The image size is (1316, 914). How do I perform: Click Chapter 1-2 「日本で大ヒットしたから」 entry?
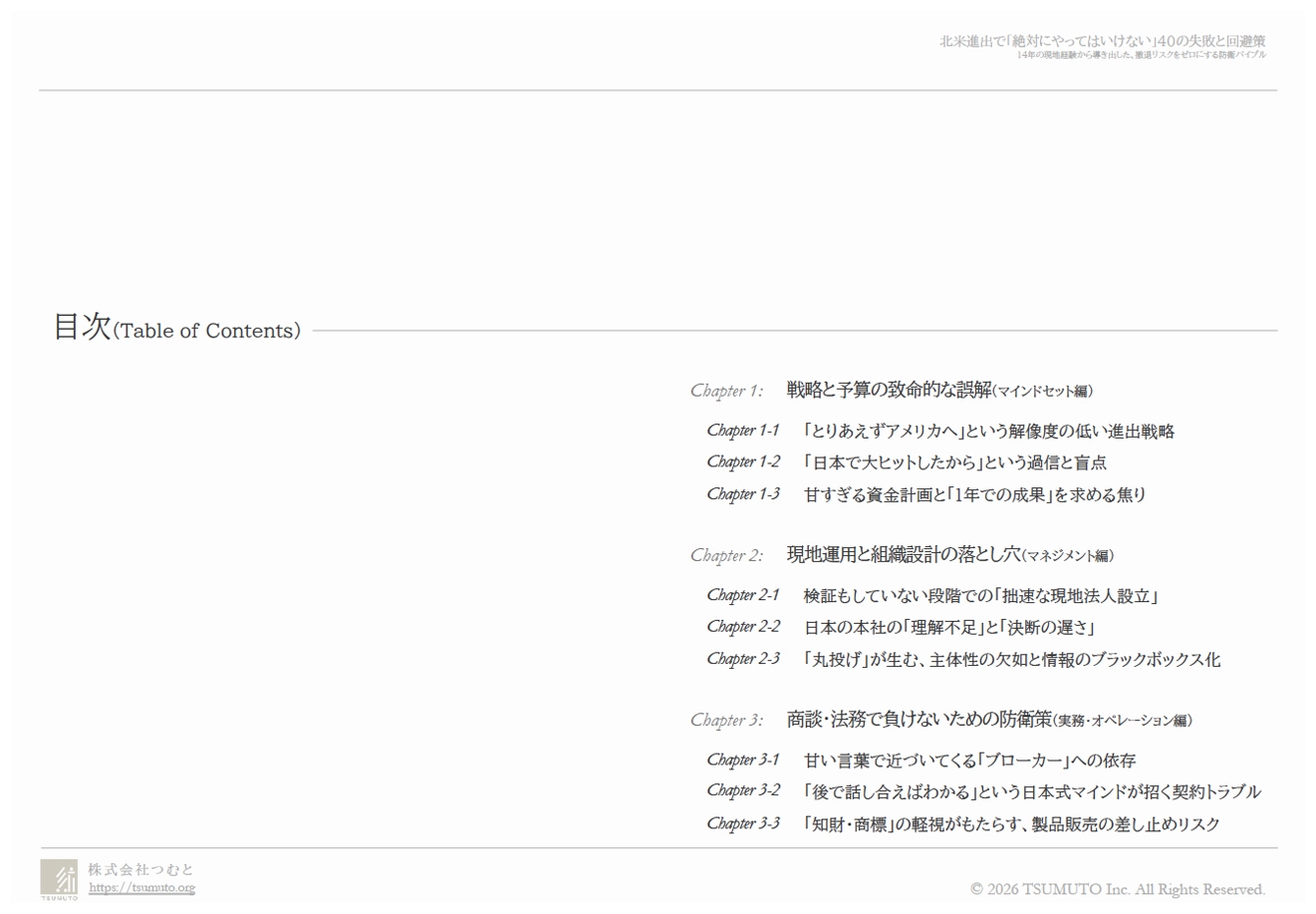coord(907,462)
